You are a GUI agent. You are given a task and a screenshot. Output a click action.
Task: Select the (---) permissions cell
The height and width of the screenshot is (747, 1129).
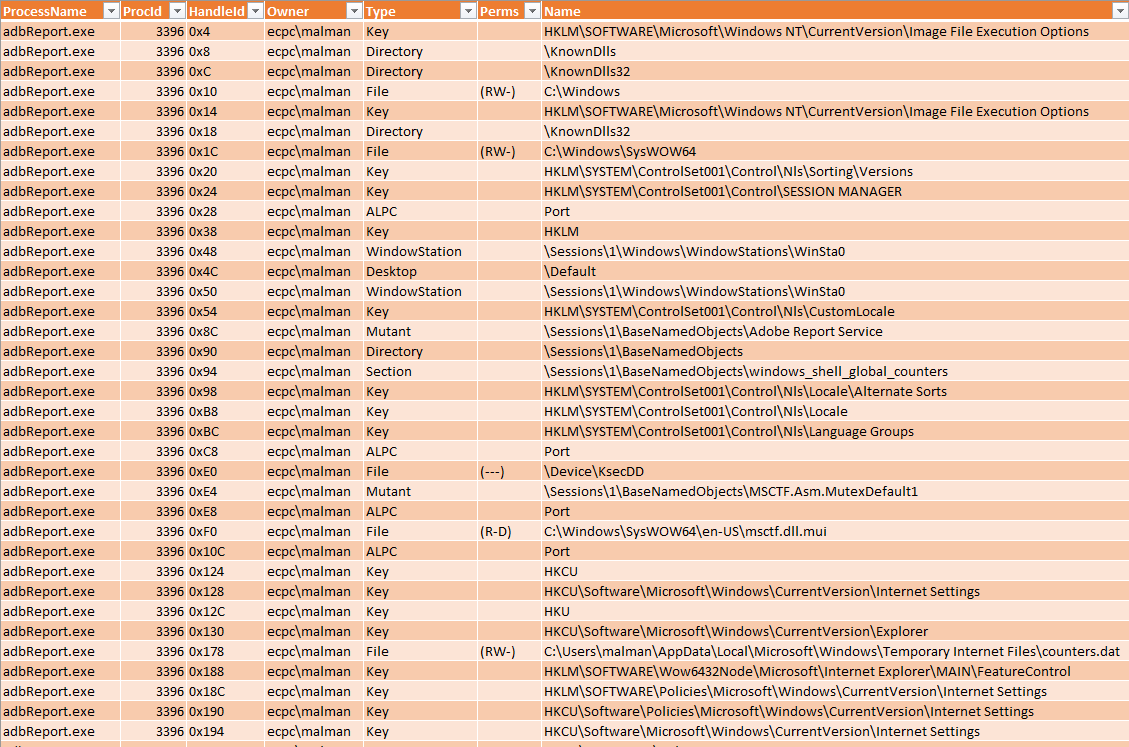click(x=509, y=471)
